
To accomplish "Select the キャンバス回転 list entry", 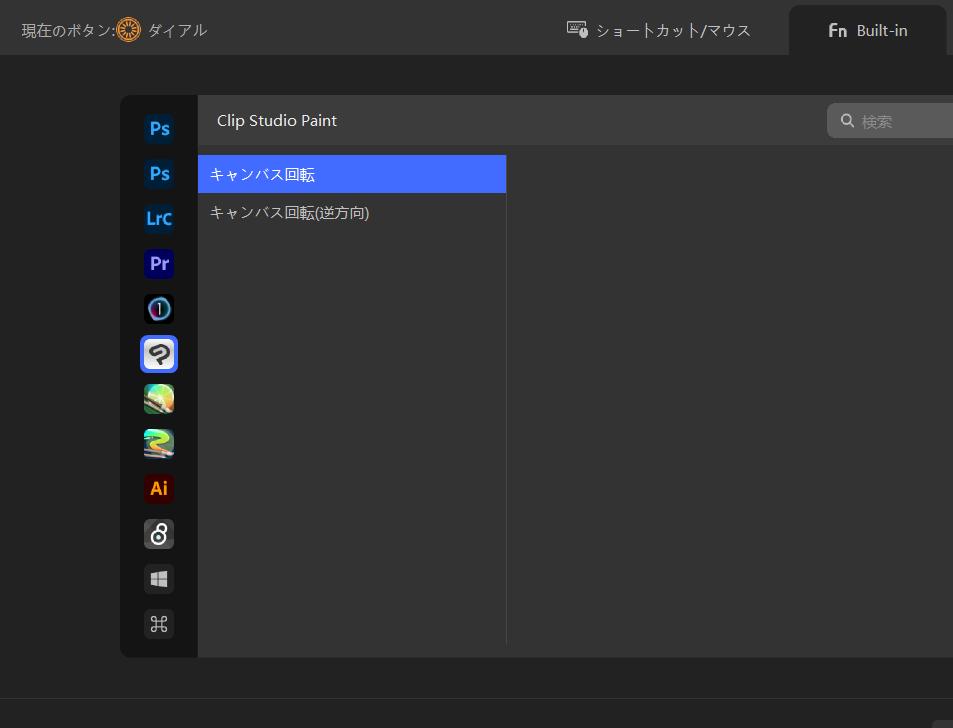I will point(352,174).
